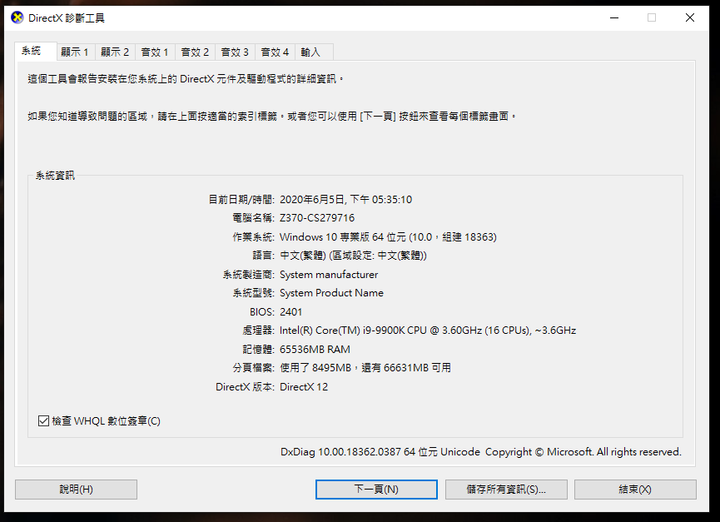This screenshot has width=720, height=522.
Task: Click the System manufacturer value
Action: 329,275
